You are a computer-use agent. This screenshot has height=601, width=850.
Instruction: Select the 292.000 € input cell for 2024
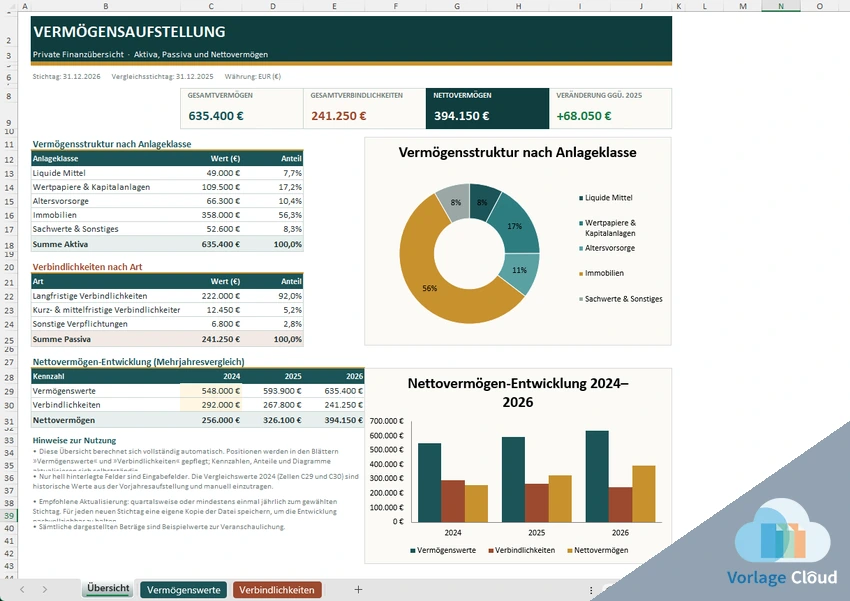tap(211, 405)
